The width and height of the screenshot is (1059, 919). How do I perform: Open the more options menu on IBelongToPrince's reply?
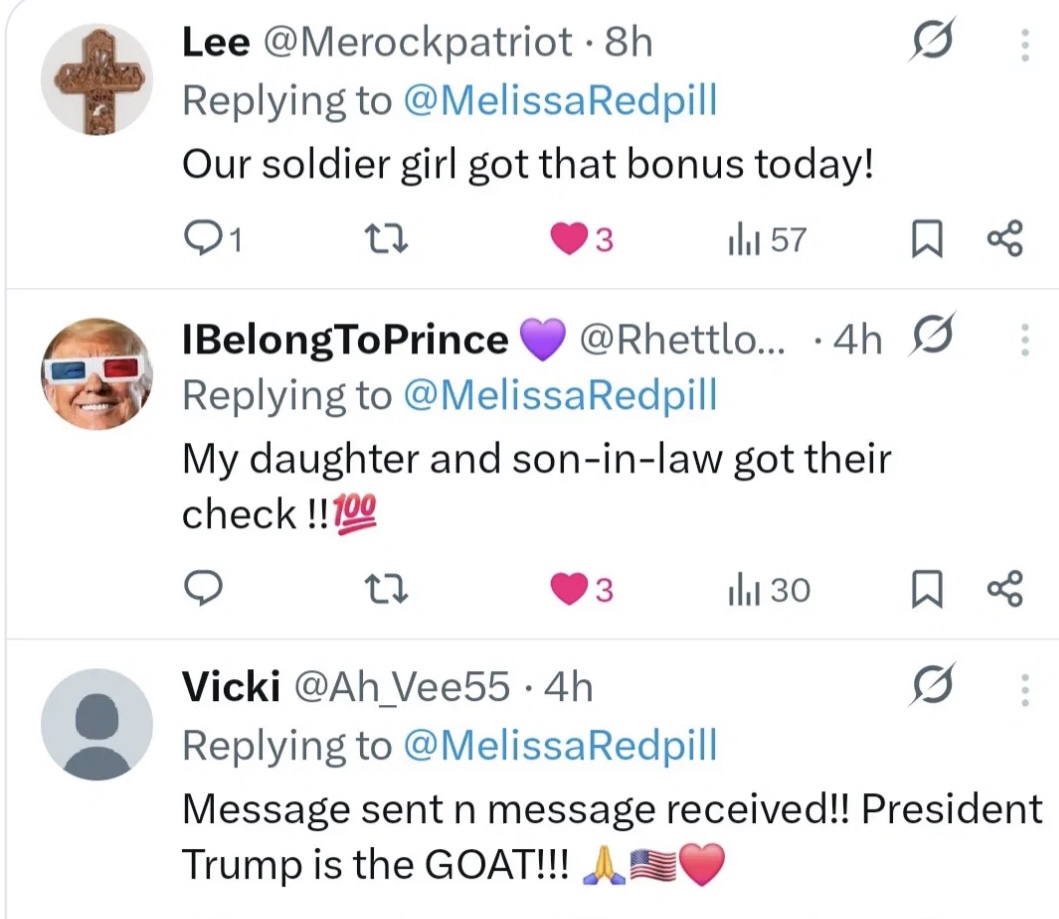[x=1023, y=340]
